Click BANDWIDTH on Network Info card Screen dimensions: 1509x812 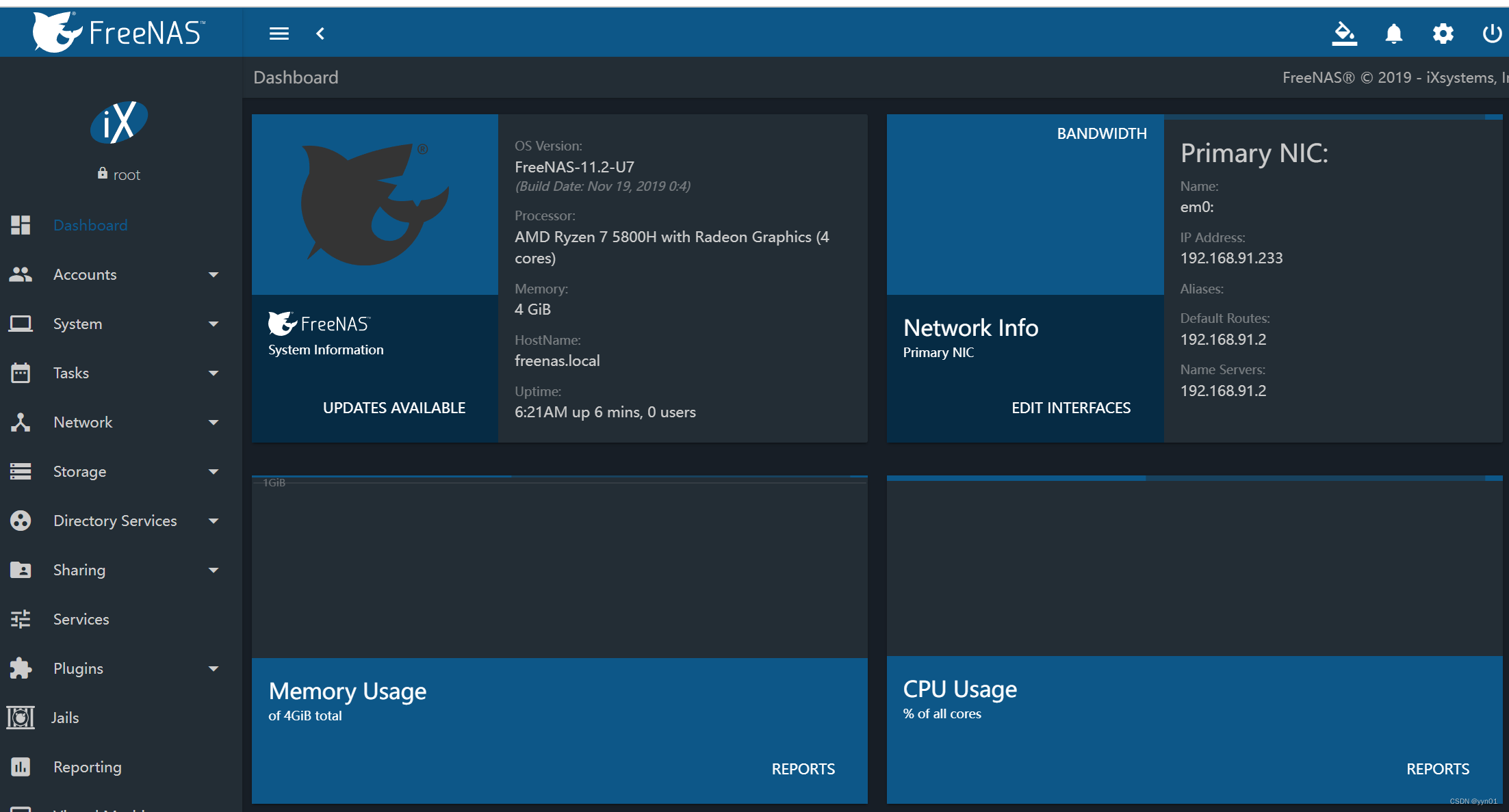click(x=1101, y=133)
